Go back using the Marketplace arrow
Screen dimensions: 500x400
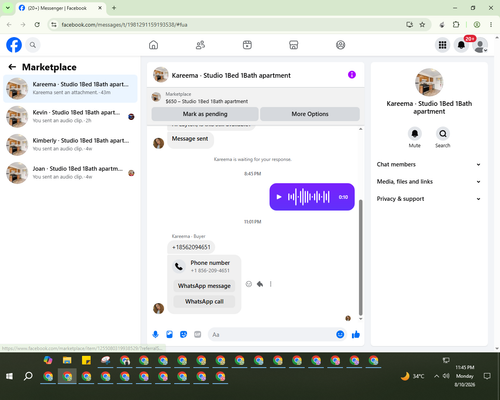[x=12, y=67]
